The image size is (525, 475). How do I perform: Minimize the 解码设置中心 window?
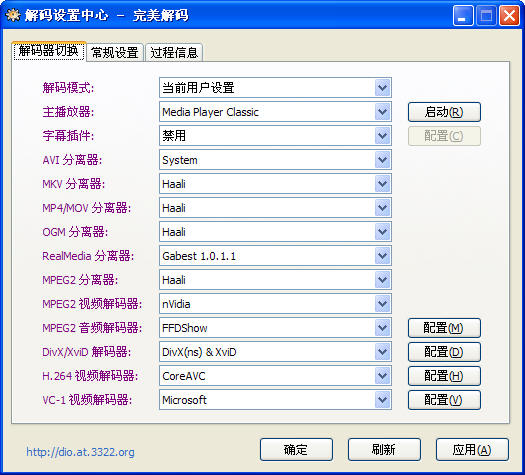pyautogui.click(x=463, y=15)
